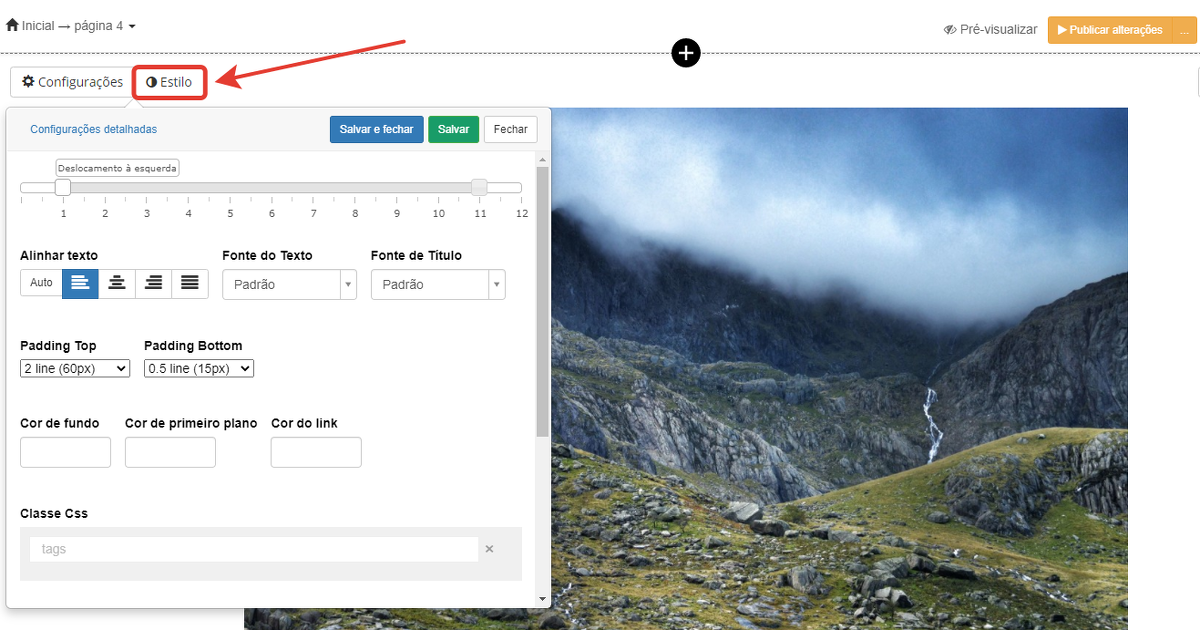Click the Cor de fundo color field
1200x630 pixels.
coord(65,453)
